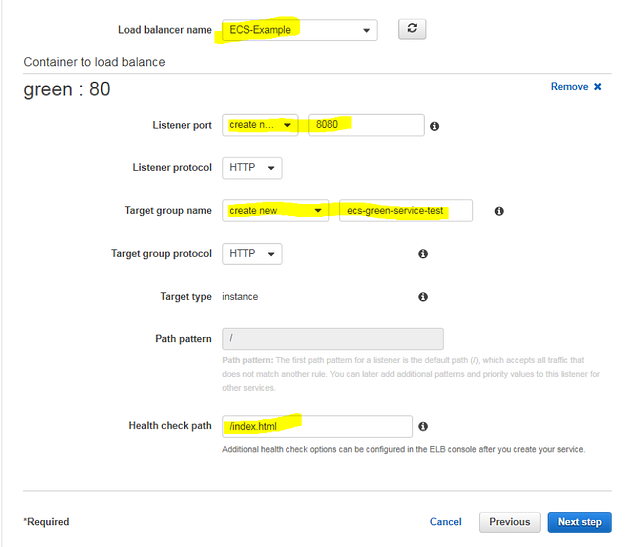The height and width of the screenshot is (547, 640).
Task: Click the Health check path input field
Action: pyautogui.click(x=317, y=427)
